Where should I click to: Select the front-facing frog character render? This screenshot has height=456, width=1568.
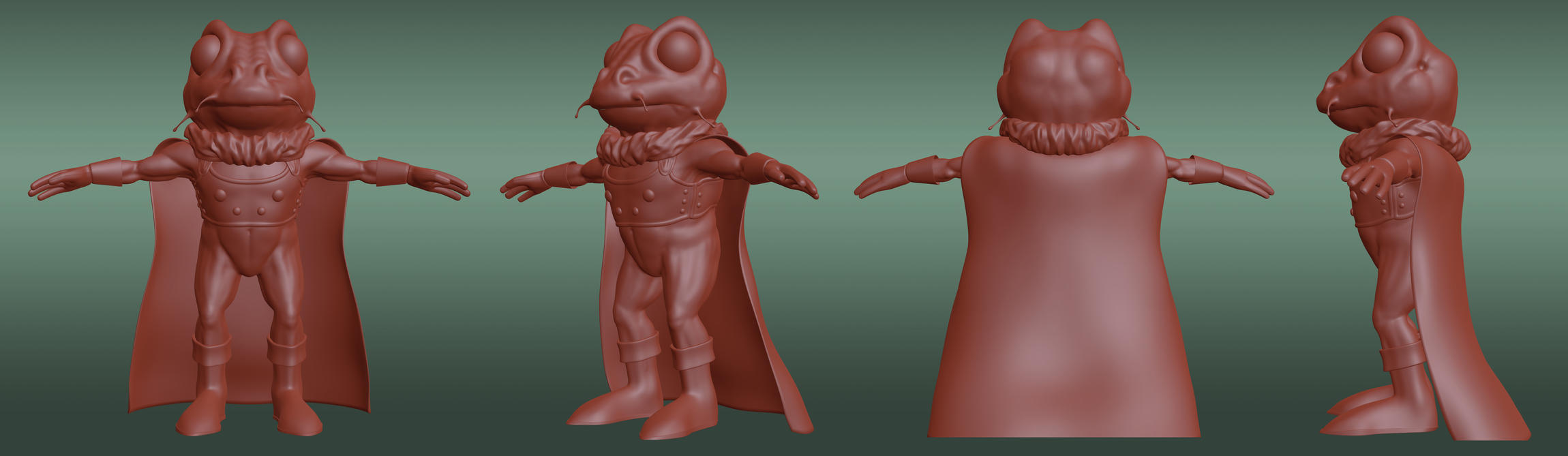point(249,228)
